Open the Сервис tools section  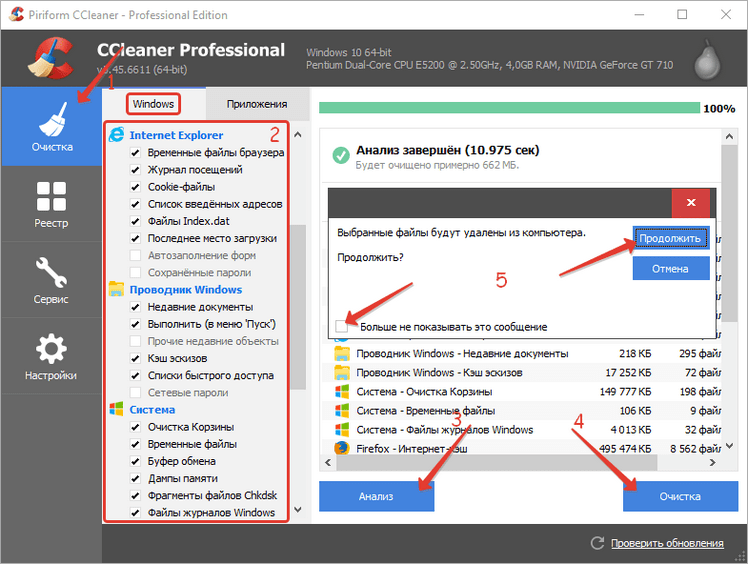(x=52, y=280)
